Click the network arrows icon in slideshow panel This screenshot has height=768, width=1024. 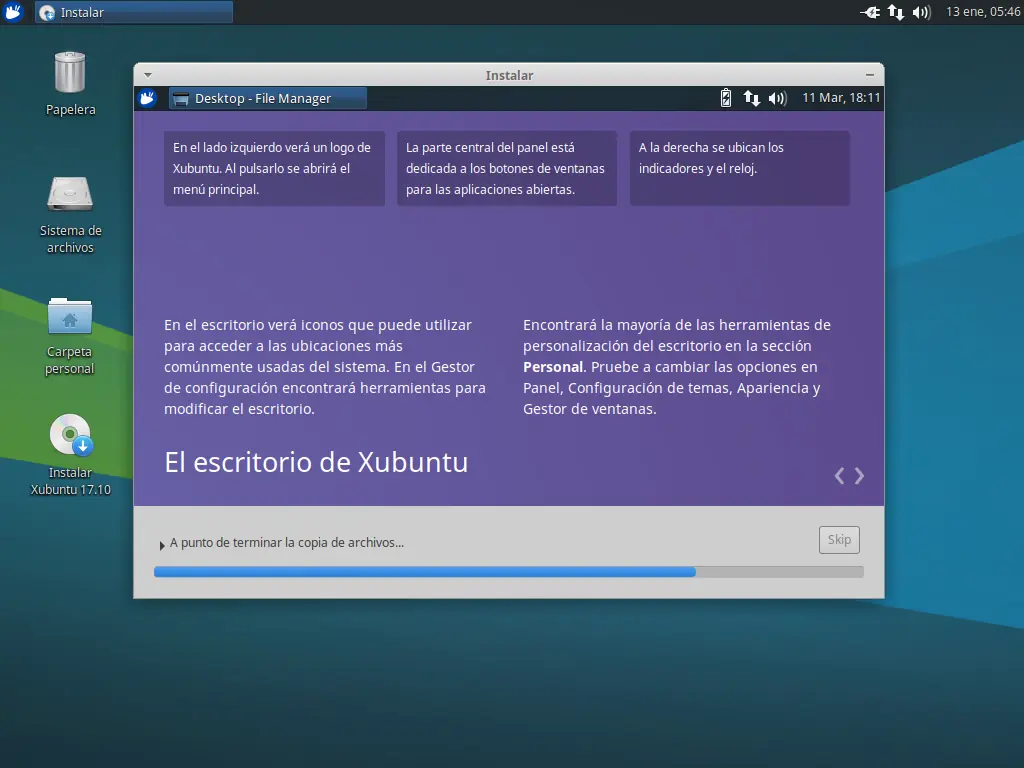pos(752,98)
